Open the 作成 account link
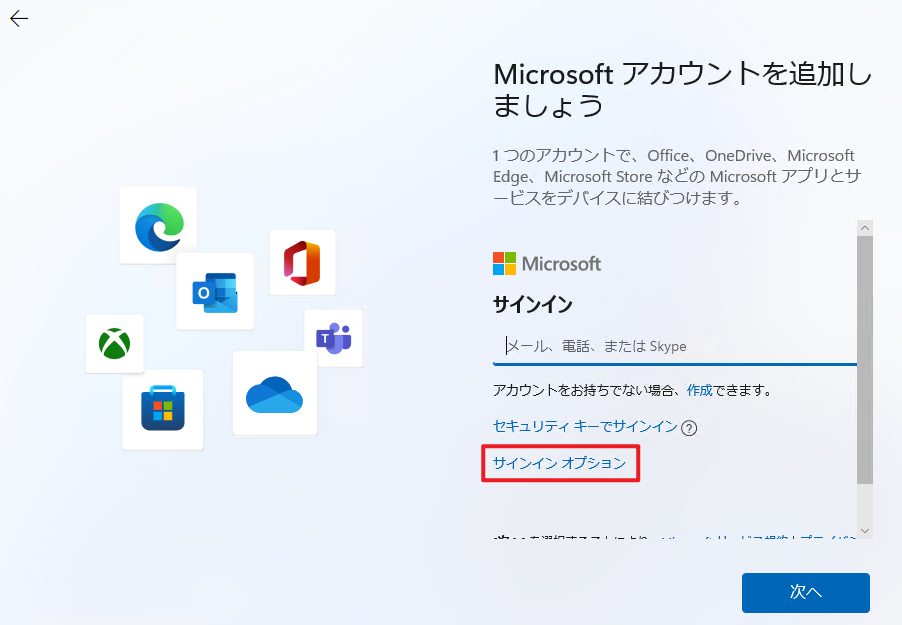The image size is (902, 625). pos(700,390)
